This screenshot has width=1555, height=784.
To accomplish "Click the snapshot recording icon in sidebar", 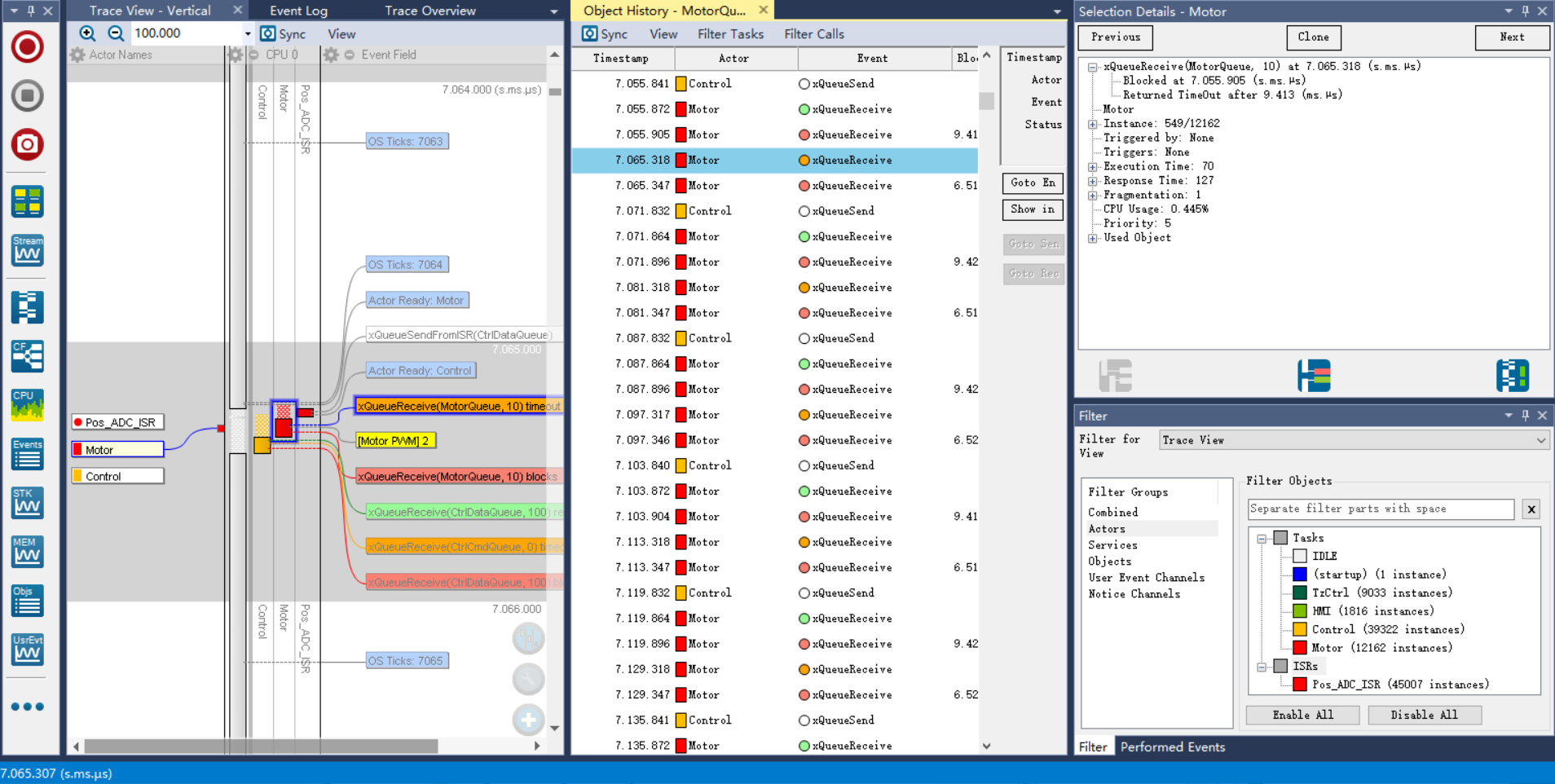I will (28, 144).
